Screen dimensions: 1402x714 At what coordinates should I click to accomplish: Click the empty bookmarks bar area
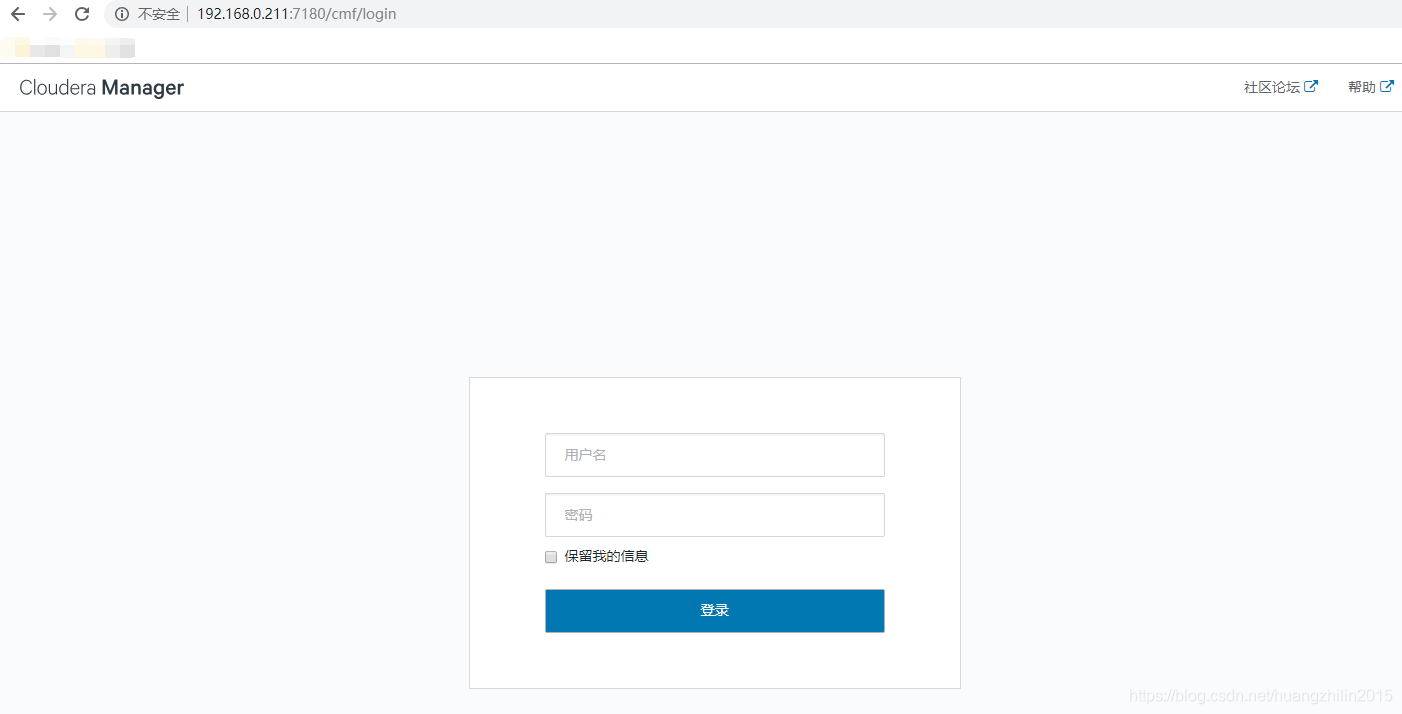[700, 47]
